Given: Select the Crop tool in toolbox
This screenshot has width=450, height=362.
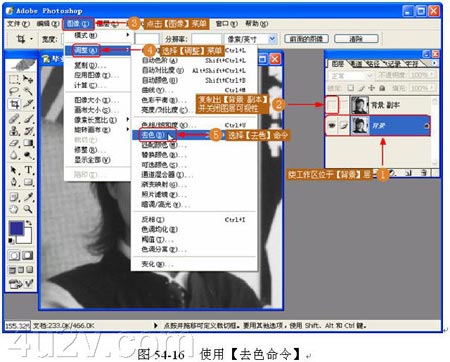Looking at the screenshot, I should 14,104.
